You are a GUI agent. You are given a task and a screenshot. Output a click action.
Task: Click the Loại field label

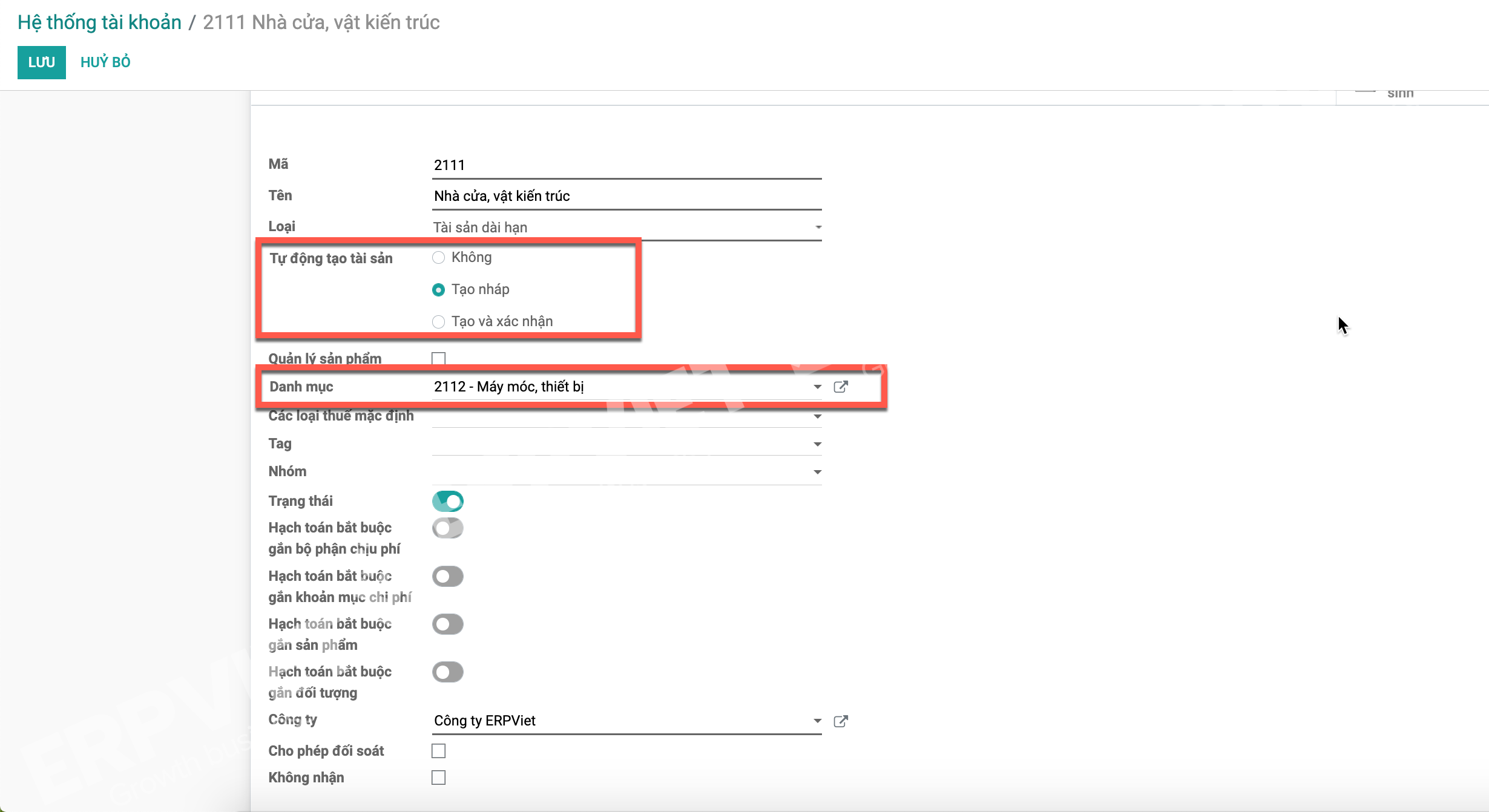(282, 226)
